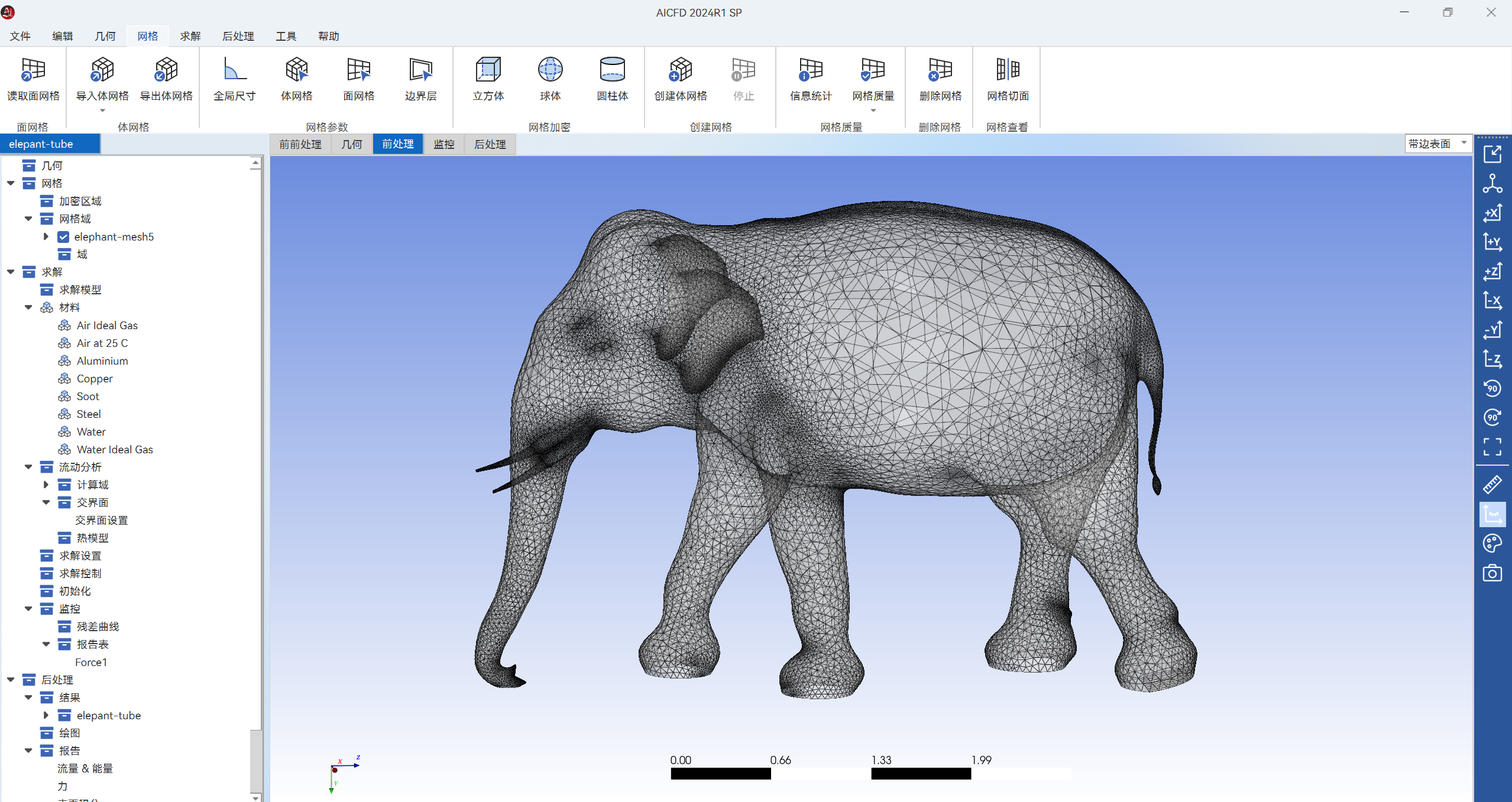Toggle the scale ruler display button
1512x802 pixels.
pyautogui.click(x=1492, y=514)
